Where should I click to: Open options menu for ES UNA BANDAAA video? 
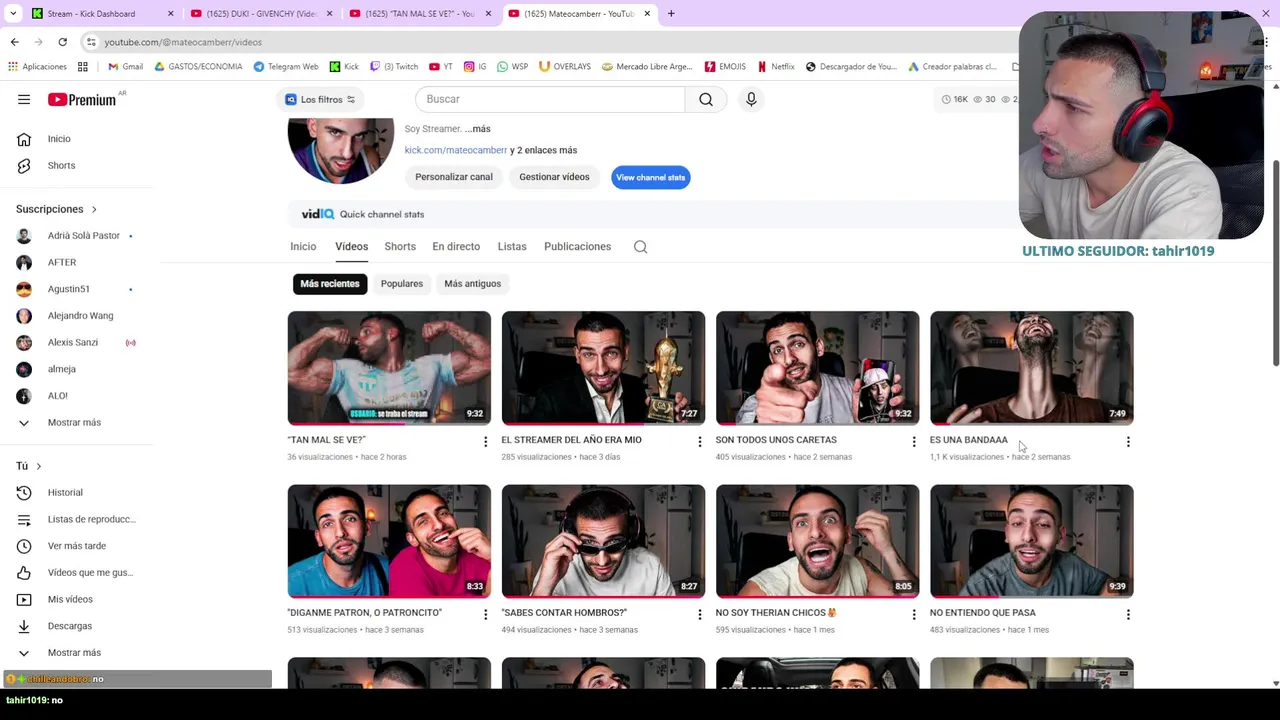pyautogui.click(x=1128, y=441)
